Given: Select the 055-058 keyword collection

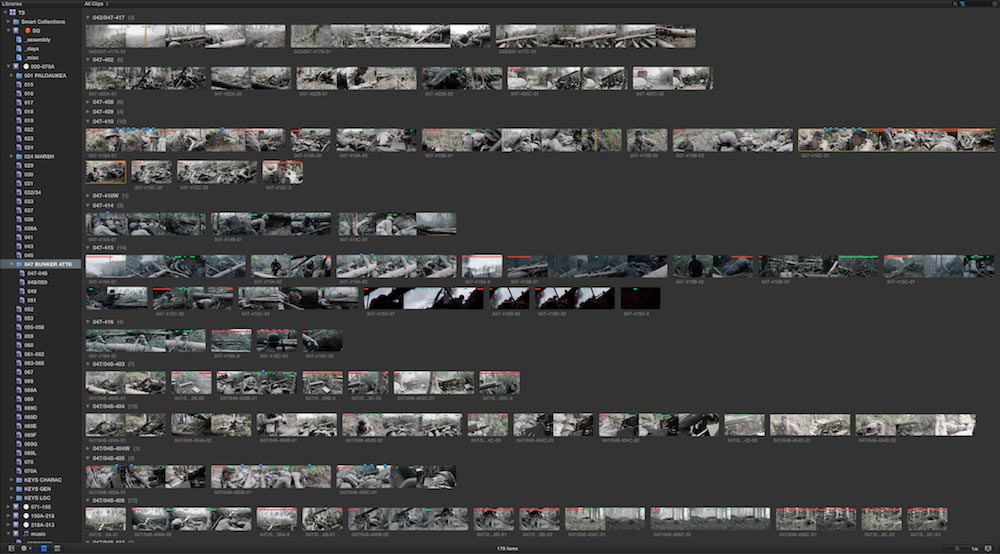Looking at the screenshot, I should click(34, 327).
